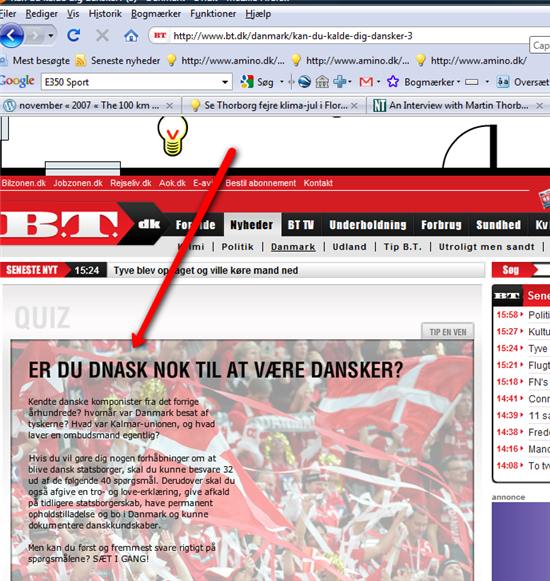Click the RSS icon for Seneste nyheder

80,60
